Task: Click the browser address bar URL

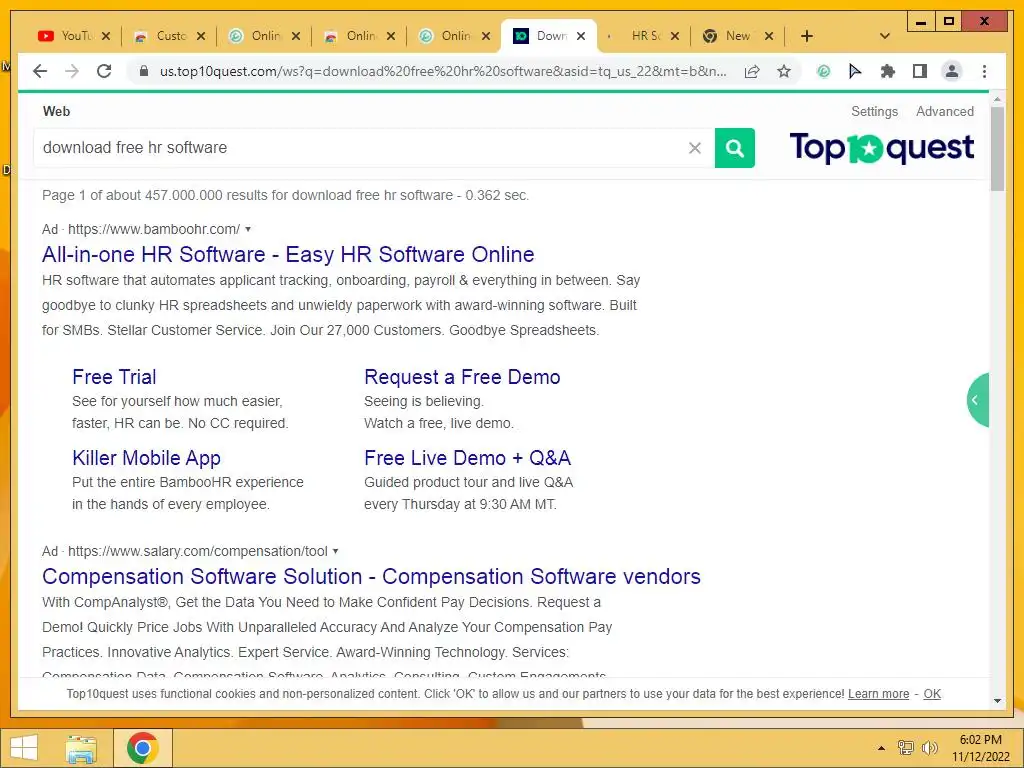Action: pyautogui.click(x=443, y=71)
